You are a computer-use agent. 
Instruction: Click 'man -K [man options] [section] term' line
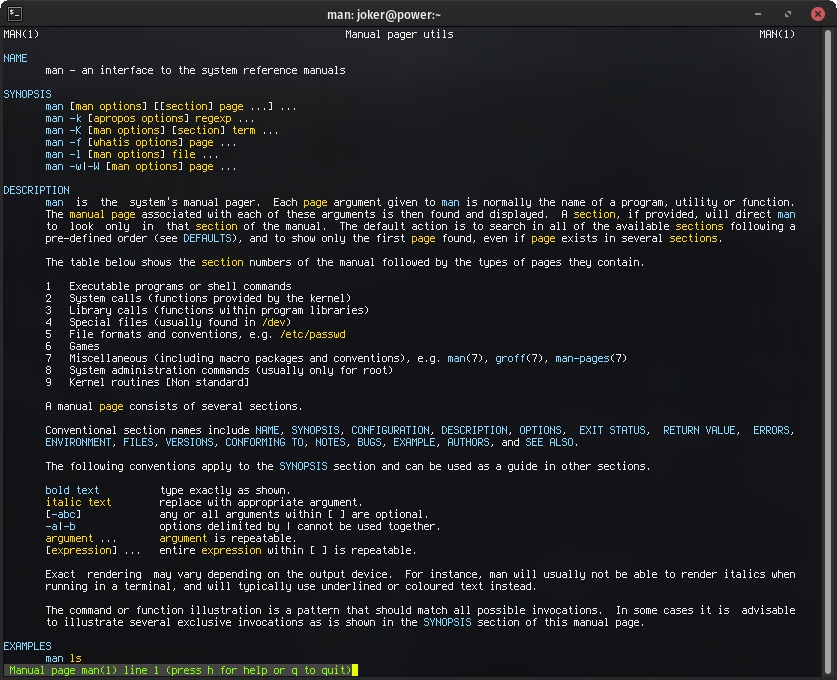(162, 131)
